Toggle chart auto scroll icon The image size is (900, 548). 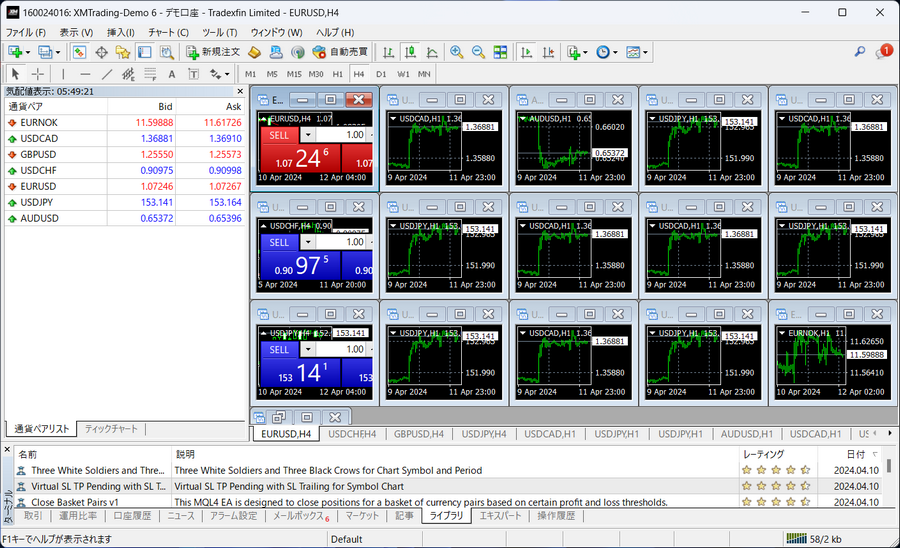(526, 52)
